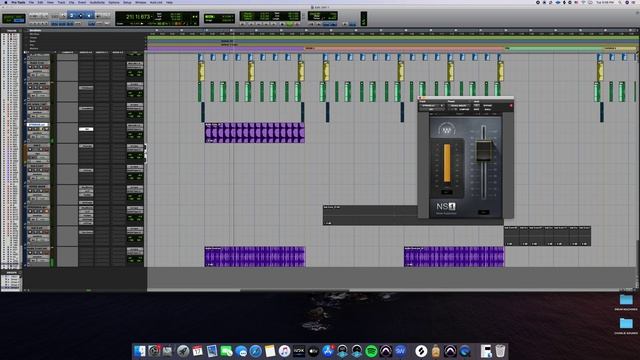Select the long gray clip under plugin window

point(413,216)
